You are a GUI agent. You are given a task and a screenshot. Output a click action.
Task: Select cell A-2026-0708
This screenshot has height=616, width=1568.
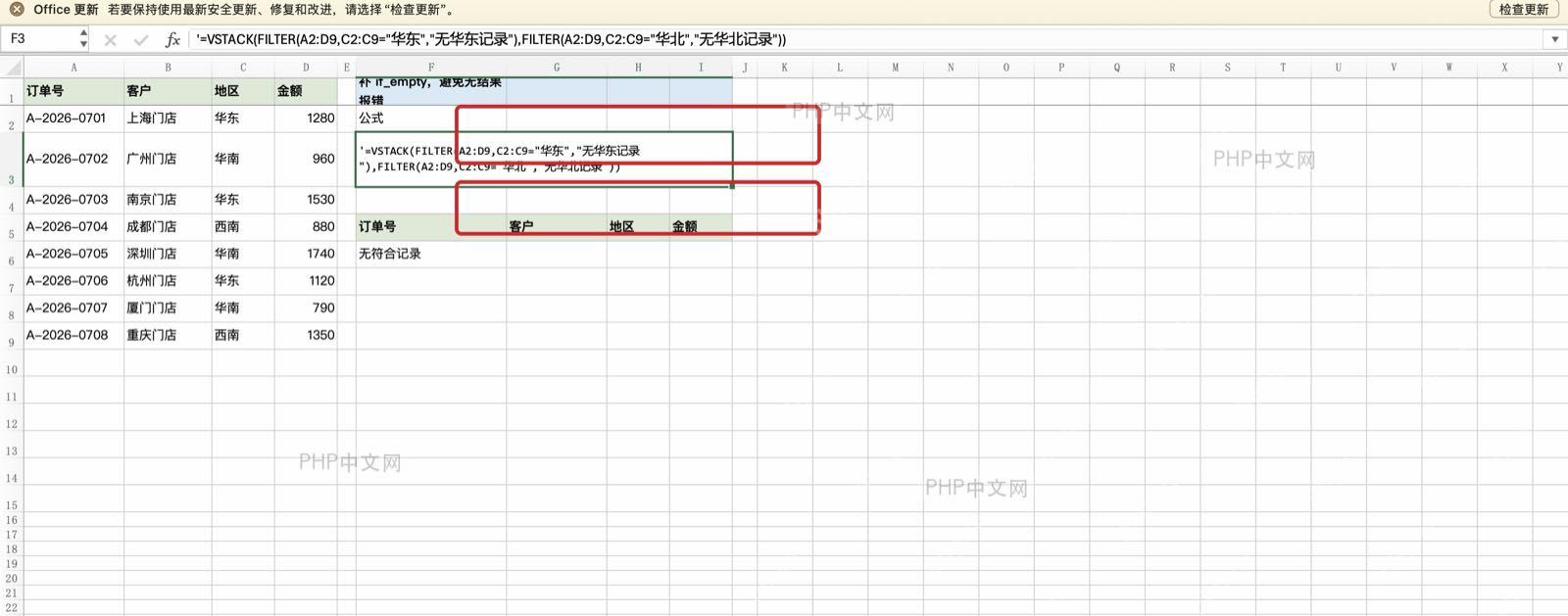click(73, 336)
